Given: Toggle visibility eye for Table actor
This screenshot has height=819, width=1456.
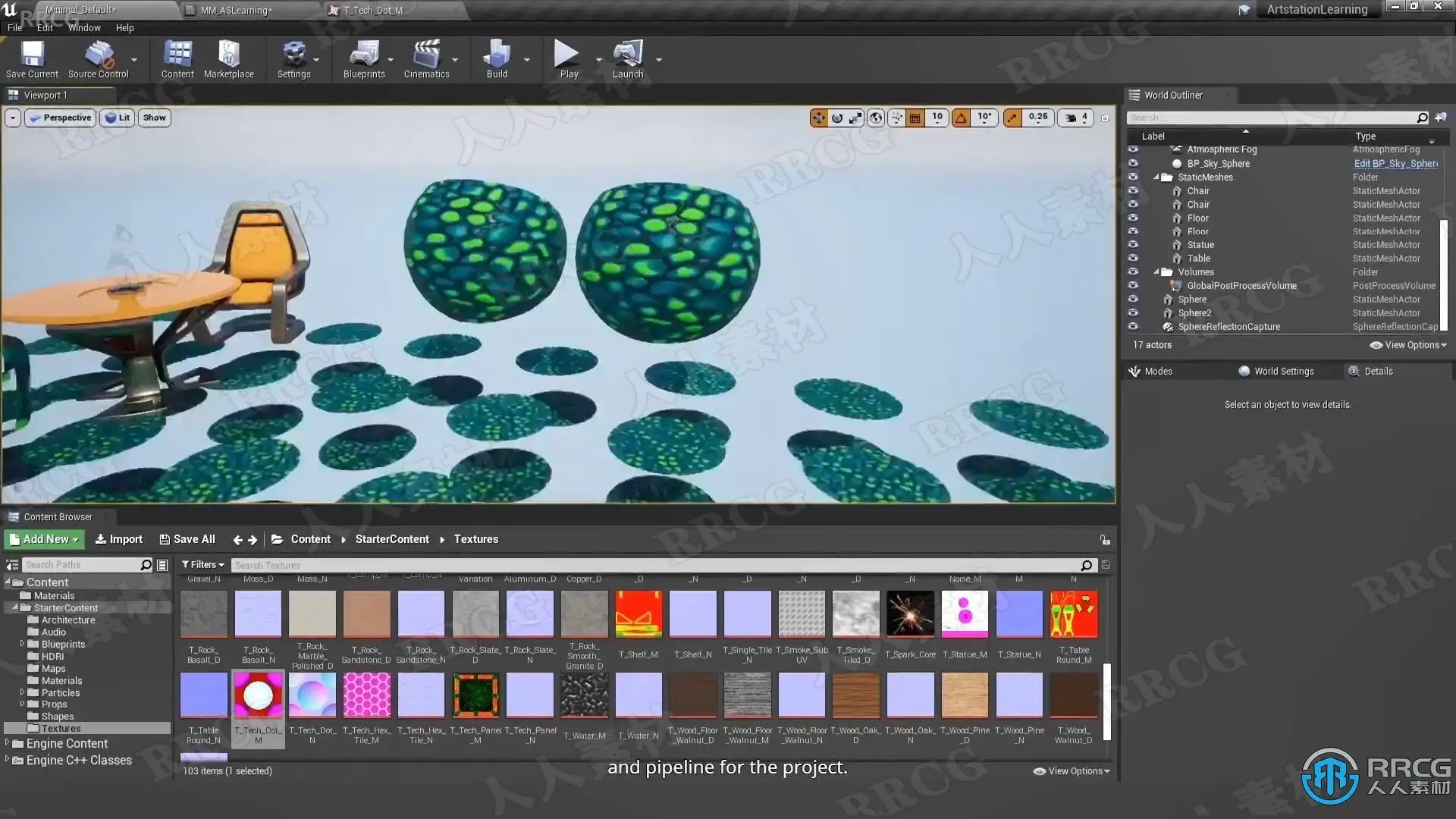Looking at the screenshot, I should tap(1133, 259).
